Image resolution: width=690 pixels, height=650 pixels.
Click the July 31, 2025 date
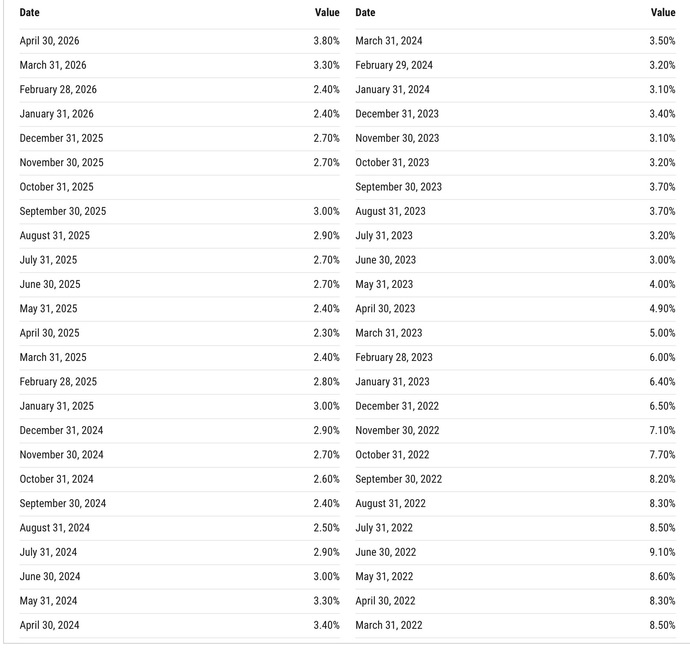point(48,260)
